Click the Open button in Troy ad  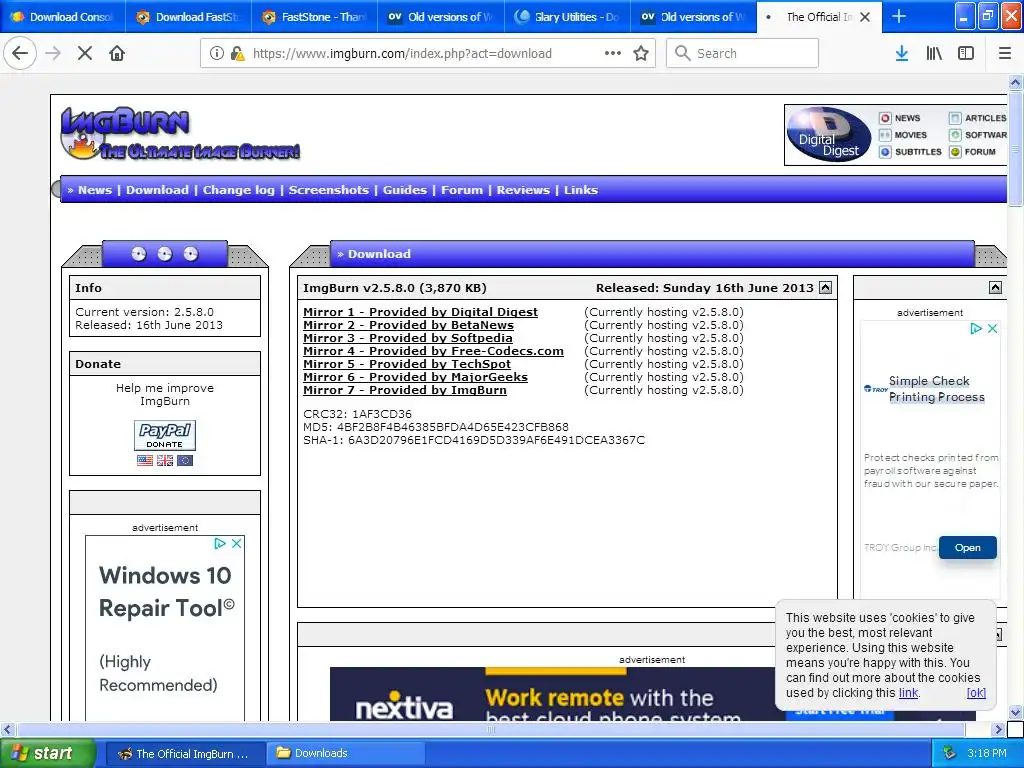tap(968, 547)
